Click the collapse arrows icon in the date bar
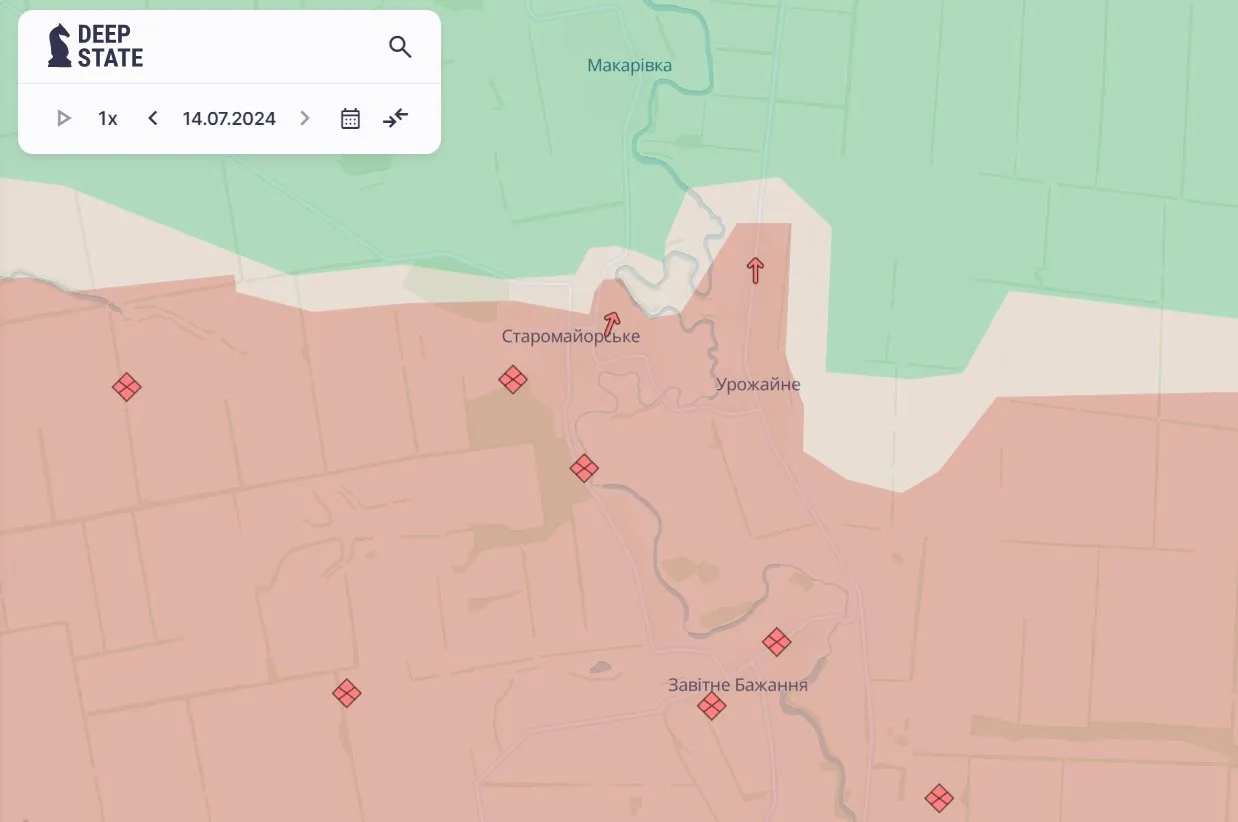1238x822 pixels. [x=396, y=119]
